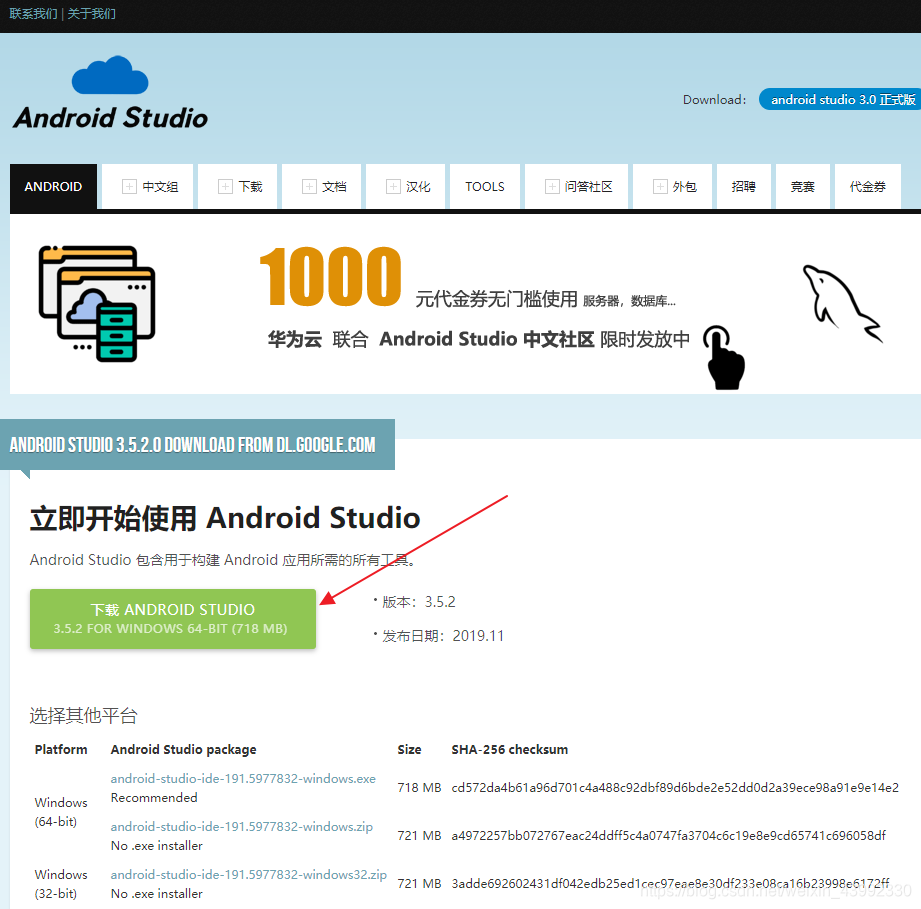Screen dimensions: 921x909
Task: Click the cloud server windows banner icon
Action: [x=97, y=303]
